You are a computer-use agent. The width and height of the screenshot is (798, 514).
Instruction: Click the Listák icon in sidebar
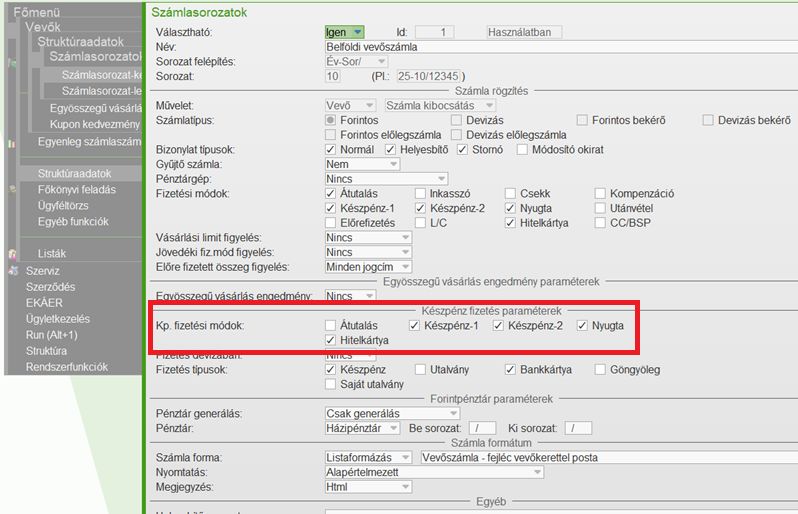tap(12, 253)
